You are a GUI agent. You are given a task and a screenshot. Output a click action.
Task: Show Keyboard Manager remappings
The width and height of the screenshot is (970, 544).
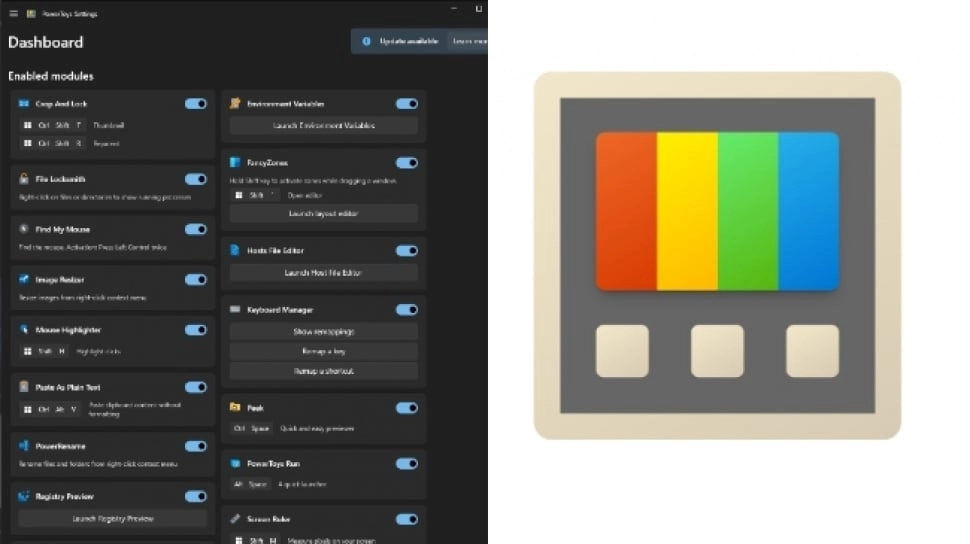(x=324, y=331)
